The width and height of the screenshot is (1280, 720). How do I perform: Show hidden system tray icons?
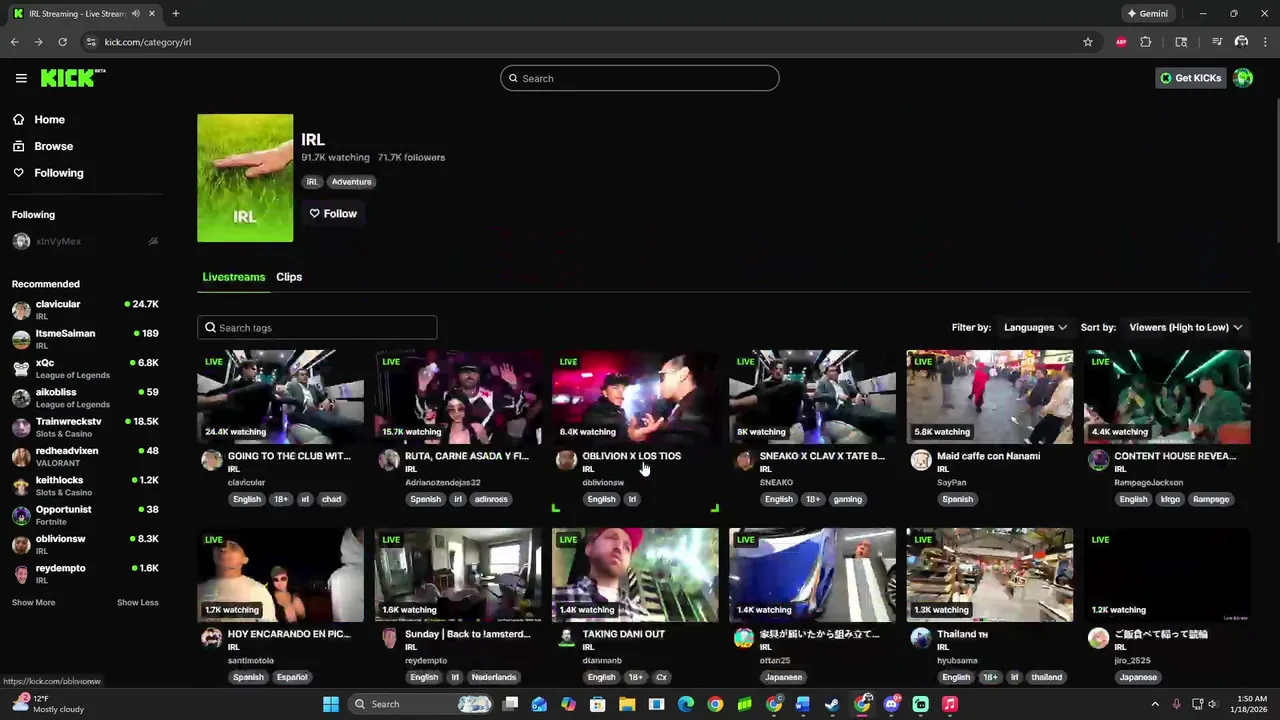pos(1155,704)
